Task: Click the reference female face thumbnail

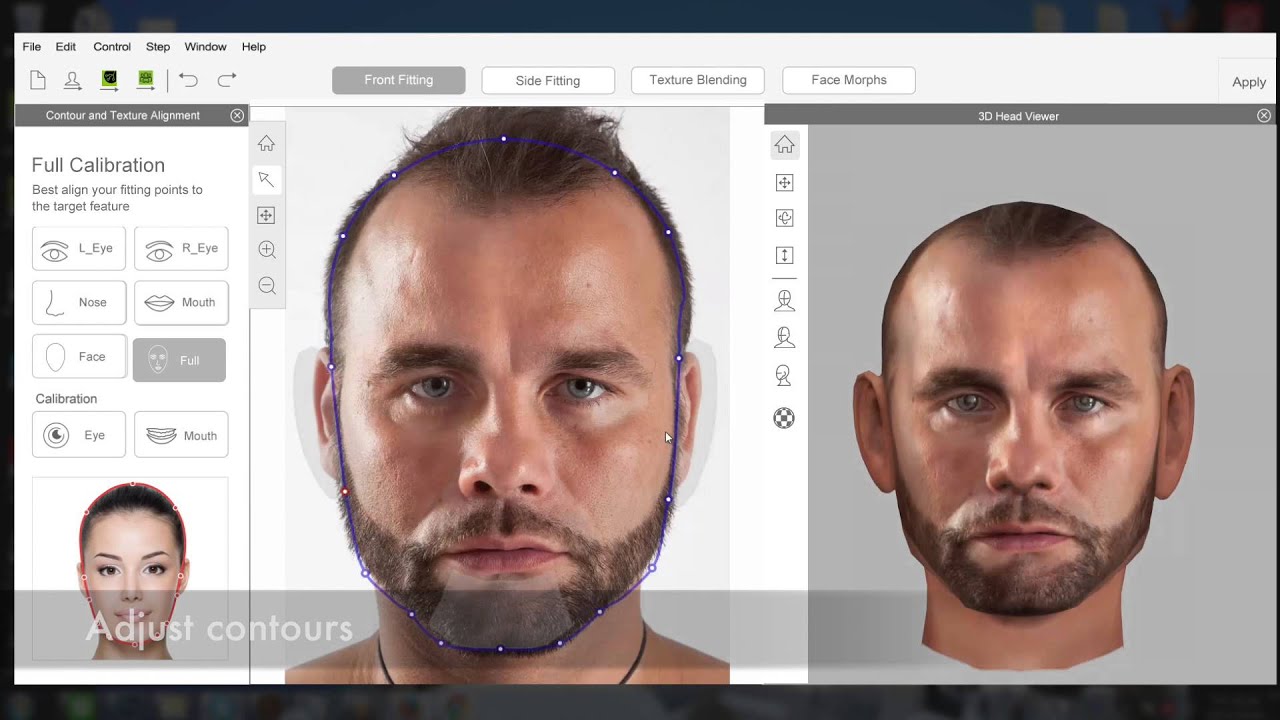Action: pyautogui.click(x=130, y=568)
